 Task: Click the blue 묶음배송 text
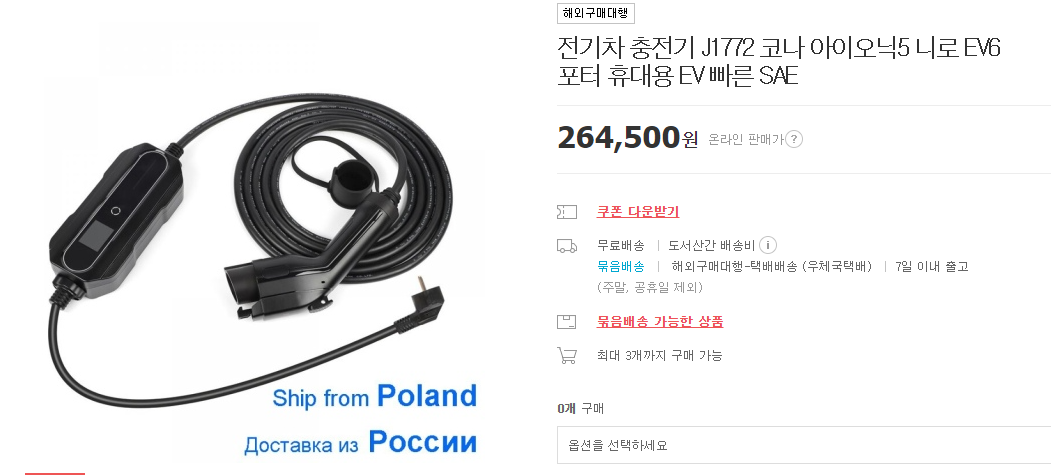(x=621, y=267)
